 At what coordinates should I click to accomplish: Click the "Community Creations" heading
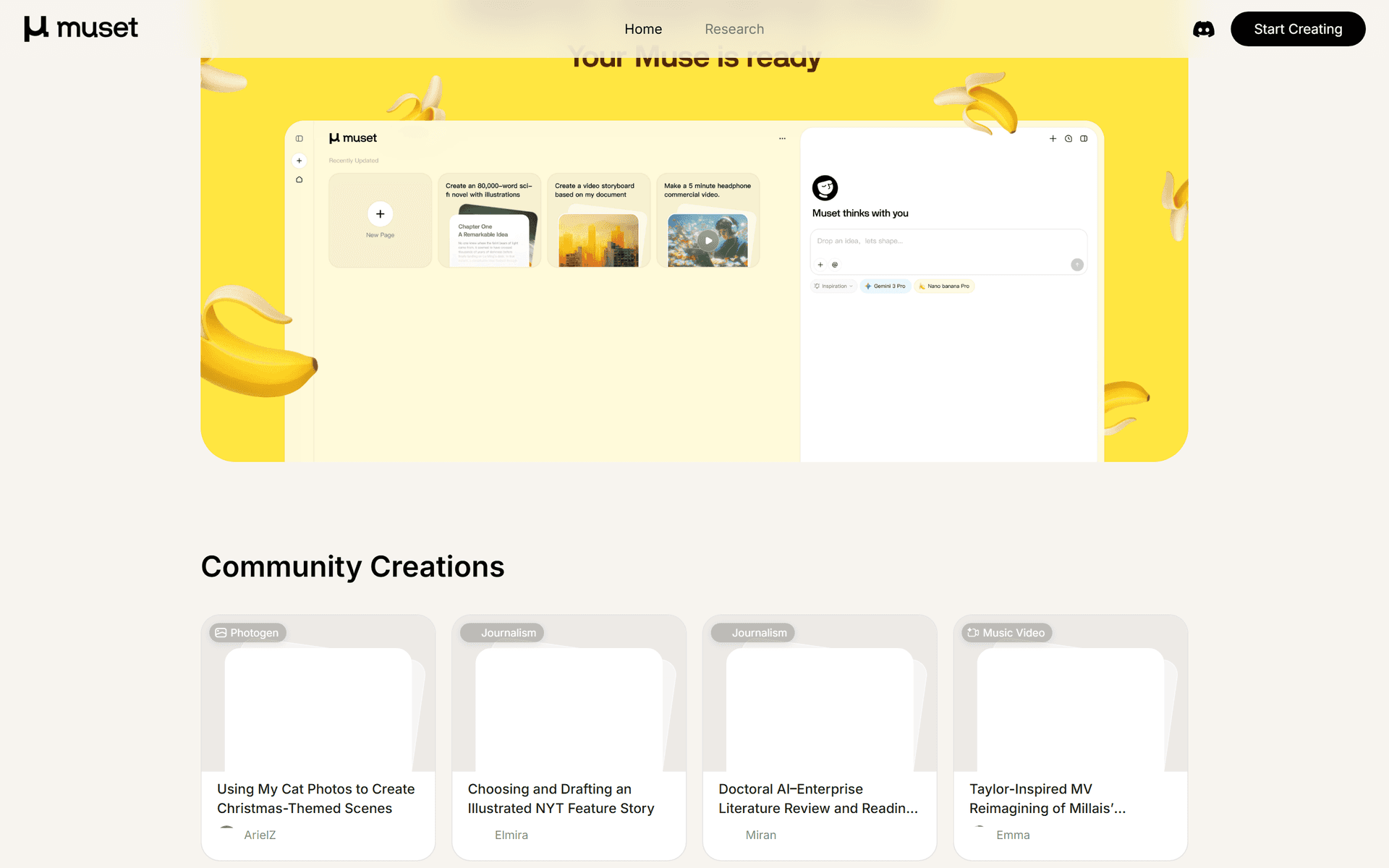pyautogui.click(x=353, y=566)
